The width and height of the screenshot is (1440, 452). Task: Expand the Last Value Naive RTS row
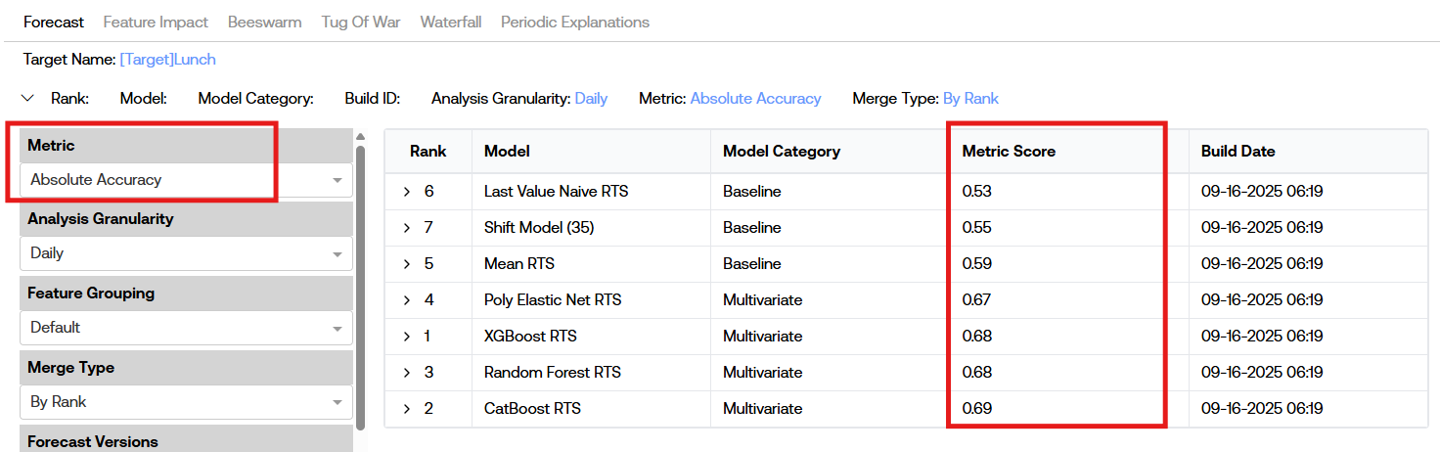pos(407,192)
